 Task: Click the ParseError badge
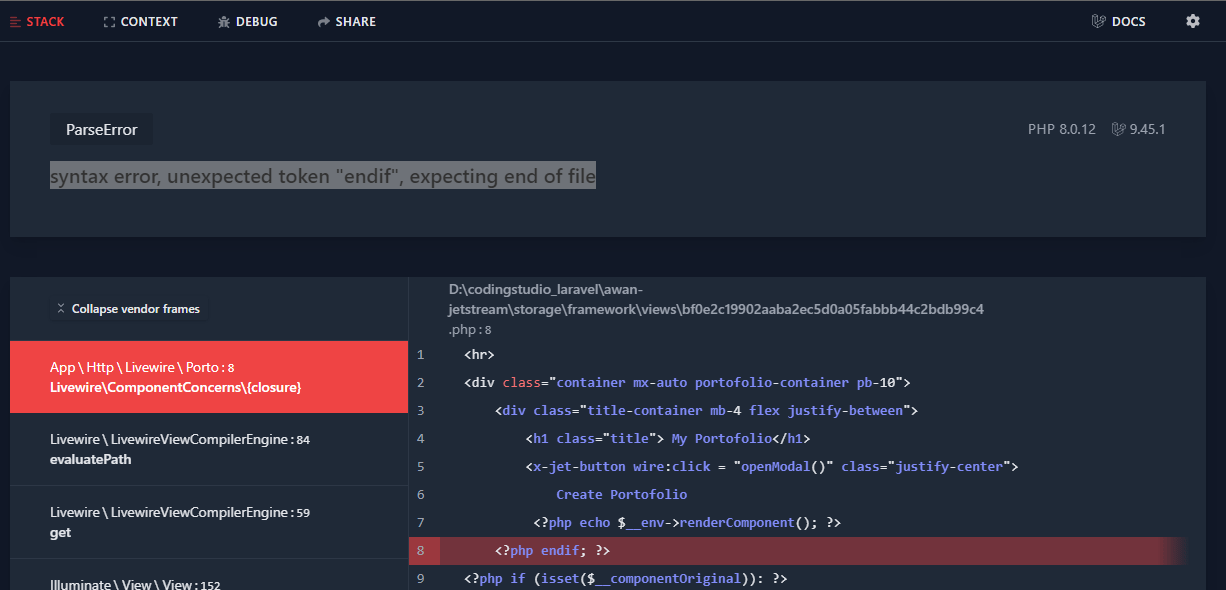101,128
